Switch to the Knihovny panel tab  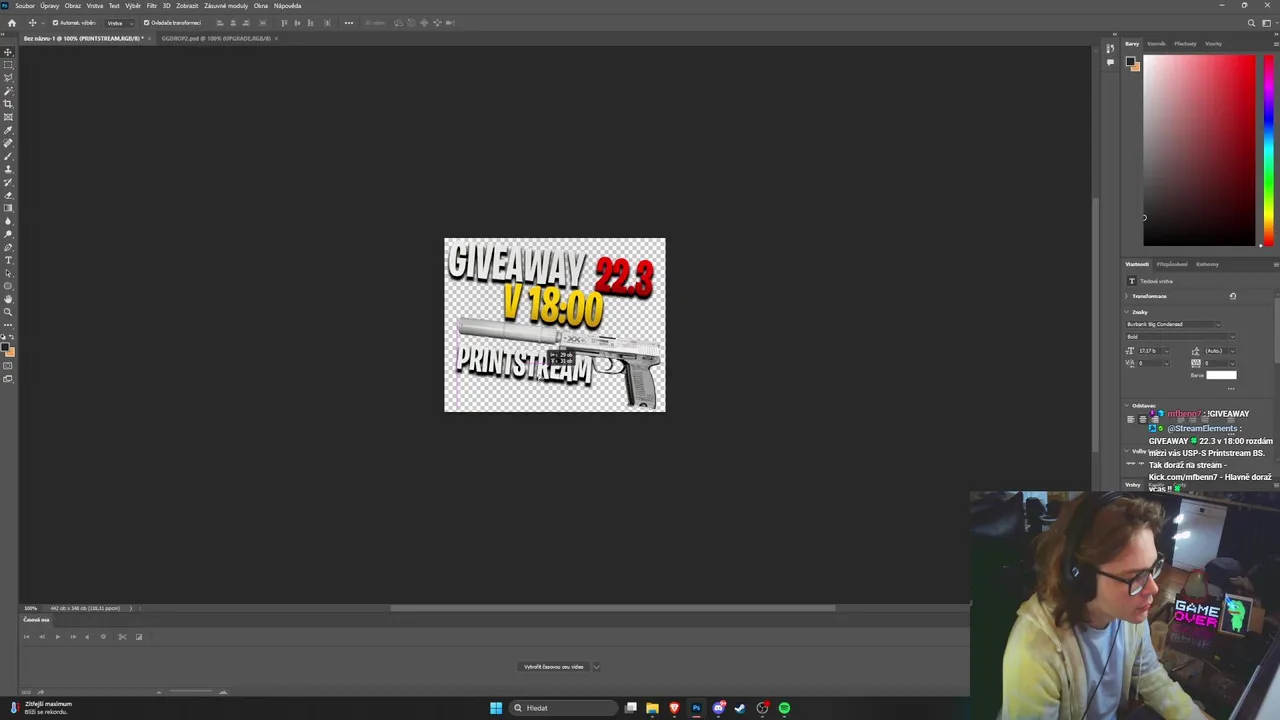[1207, 264]
